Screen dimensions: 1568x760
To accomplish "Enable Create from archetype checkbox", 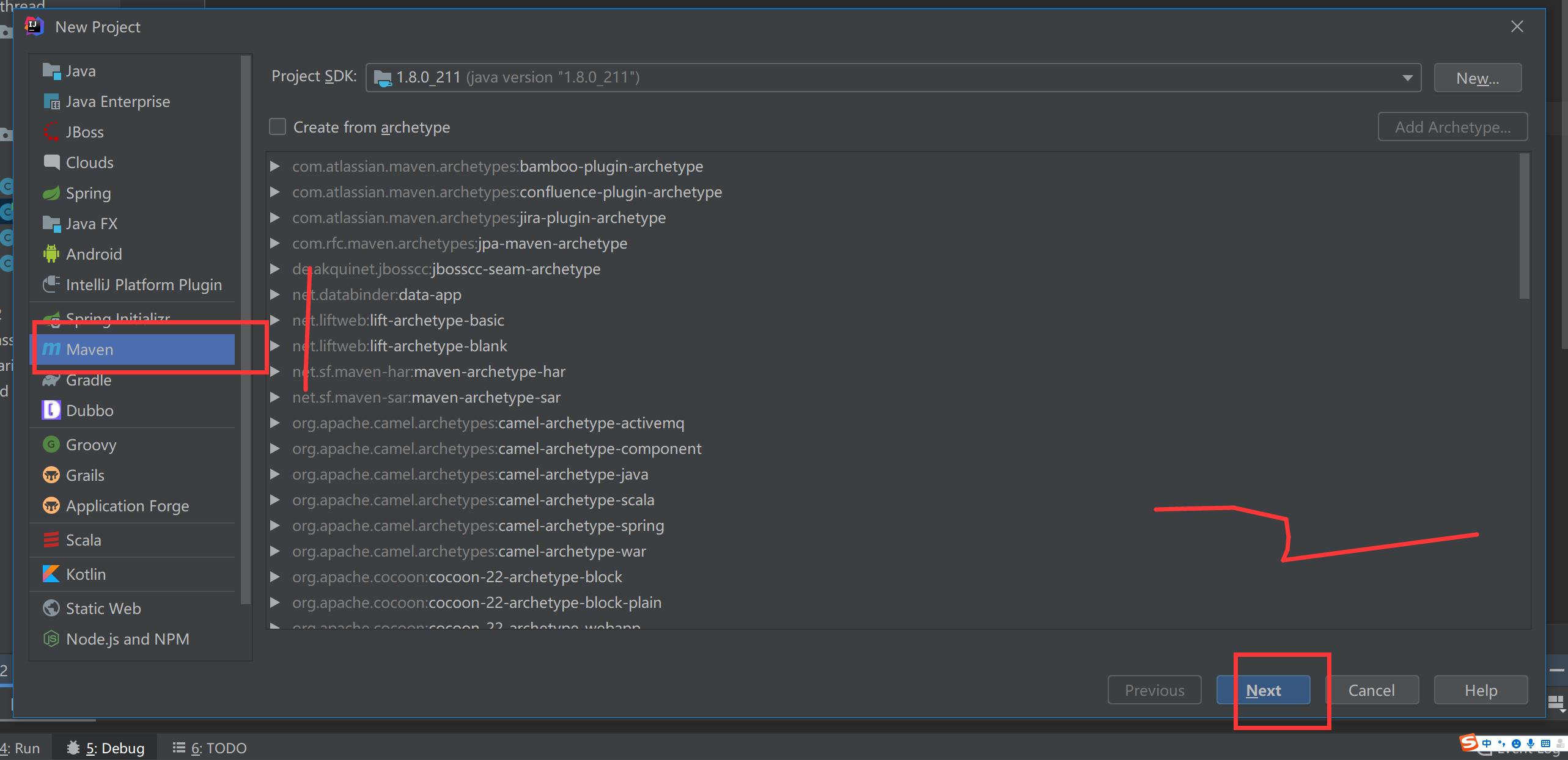I will [278, 126].
